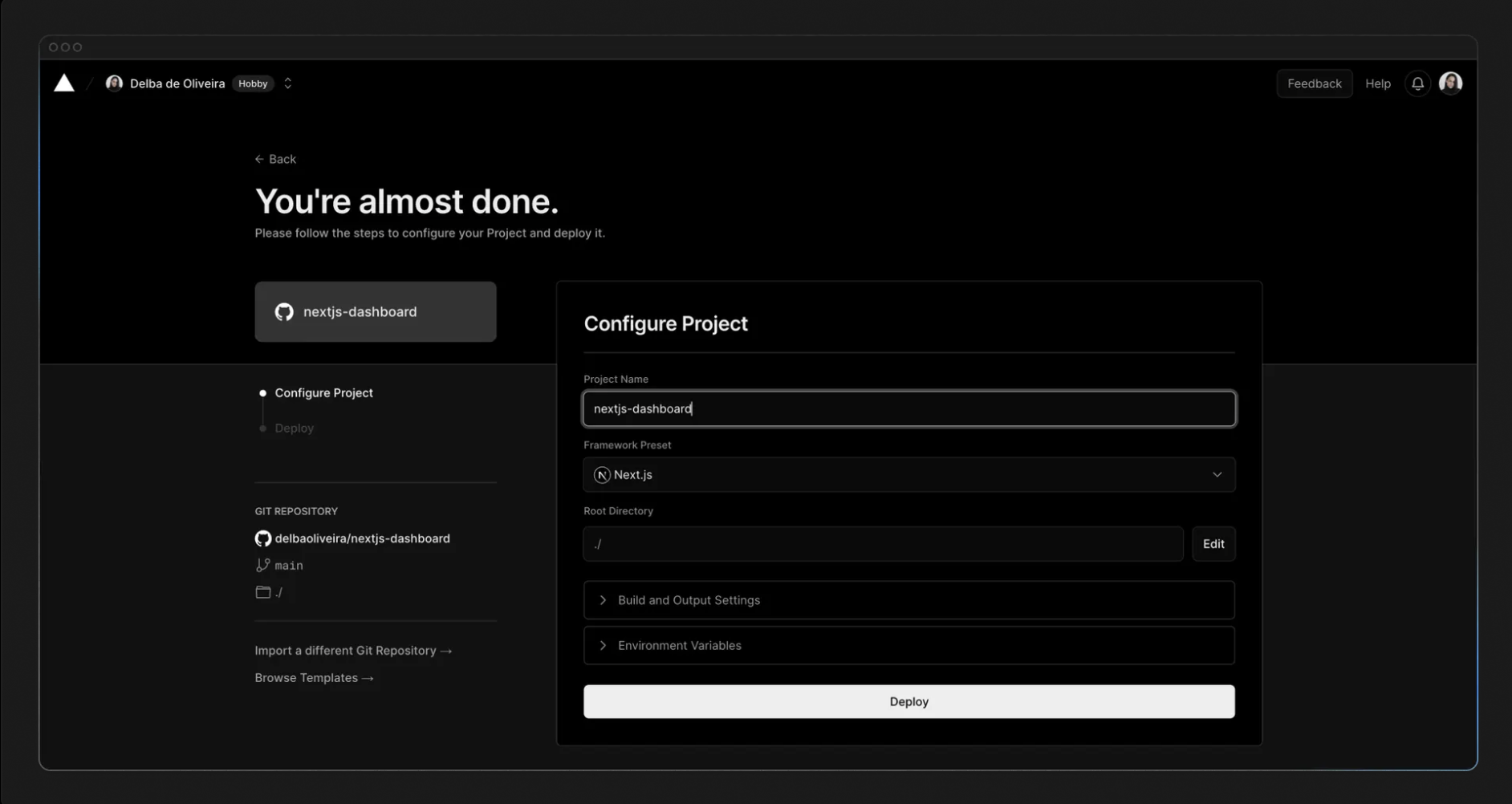Click Edit for Root Directory
1512x804 pixels.
[x=1213, y=544]
